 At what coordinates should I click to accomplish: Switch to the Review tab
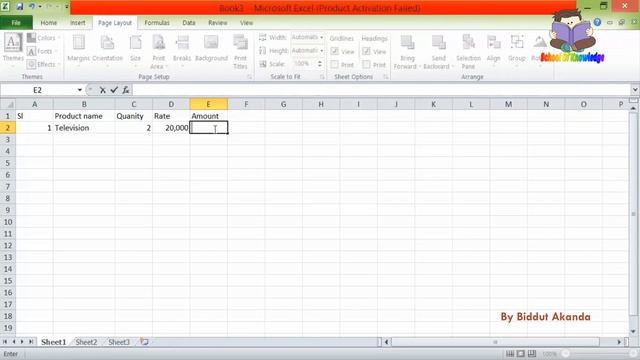click(x=218, y=23)
